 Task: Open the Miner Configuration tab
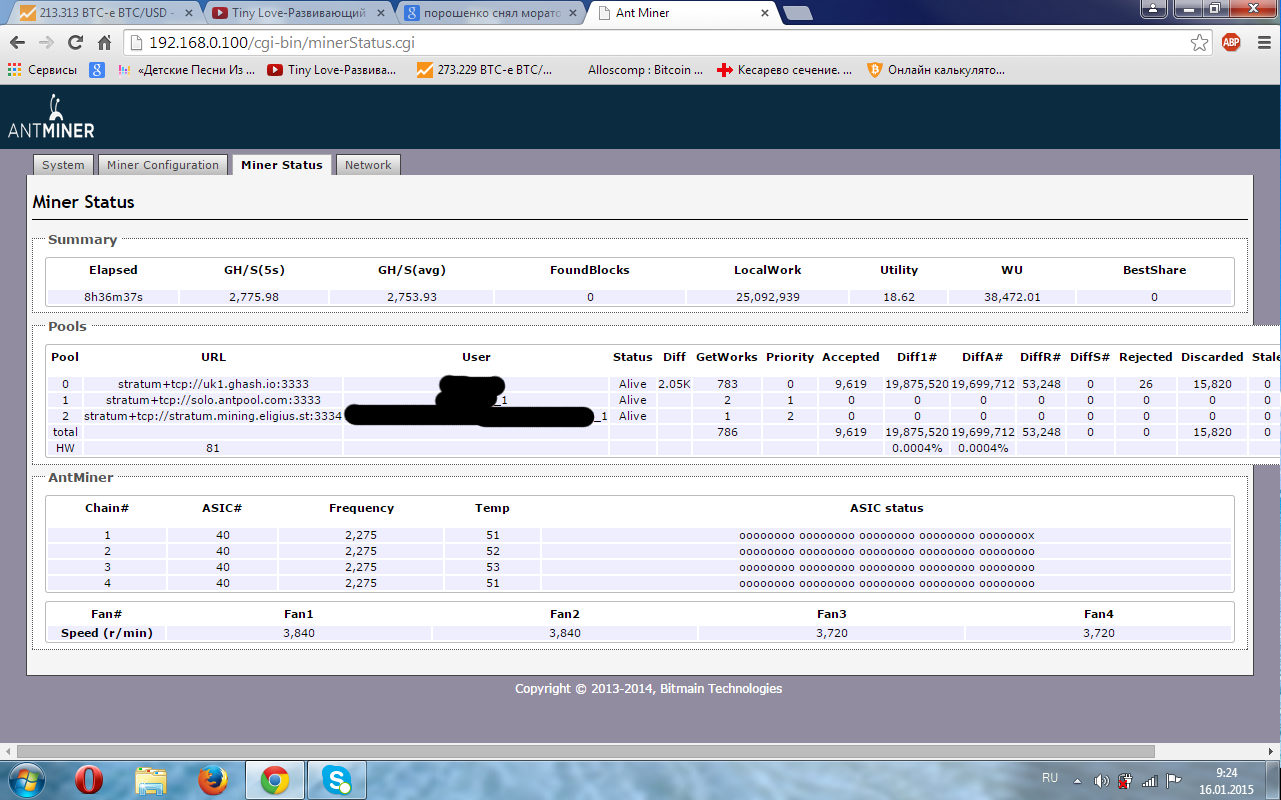(x=163, y=165)
